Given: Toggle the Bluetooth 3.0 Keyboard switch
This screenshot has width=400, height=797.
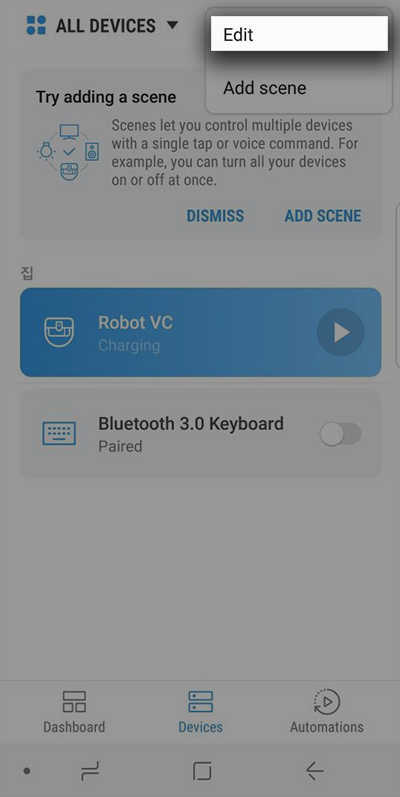Looking at the screenshot, I should (x=340, y=435).
